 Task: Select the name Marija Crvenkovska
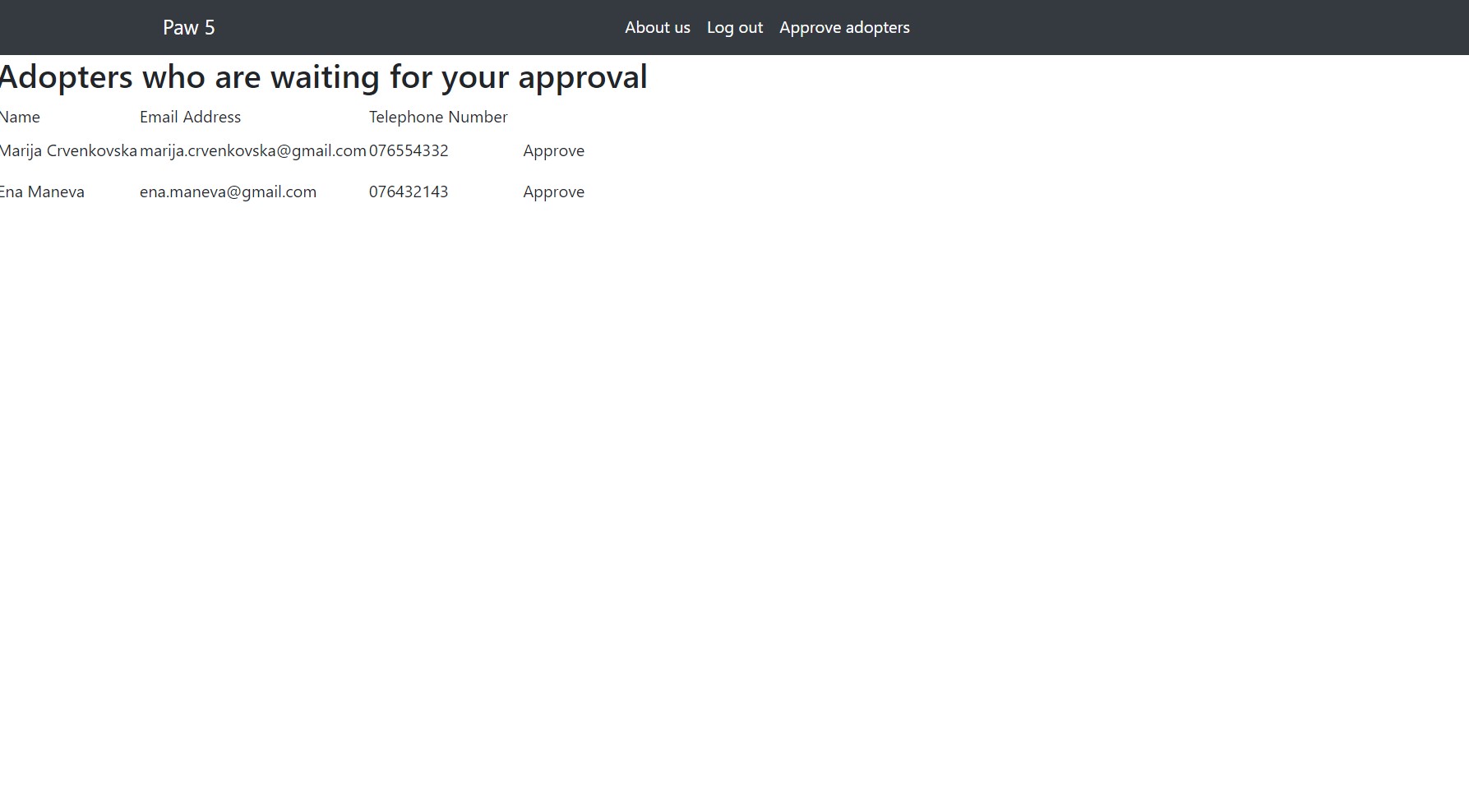pos(68,150)
